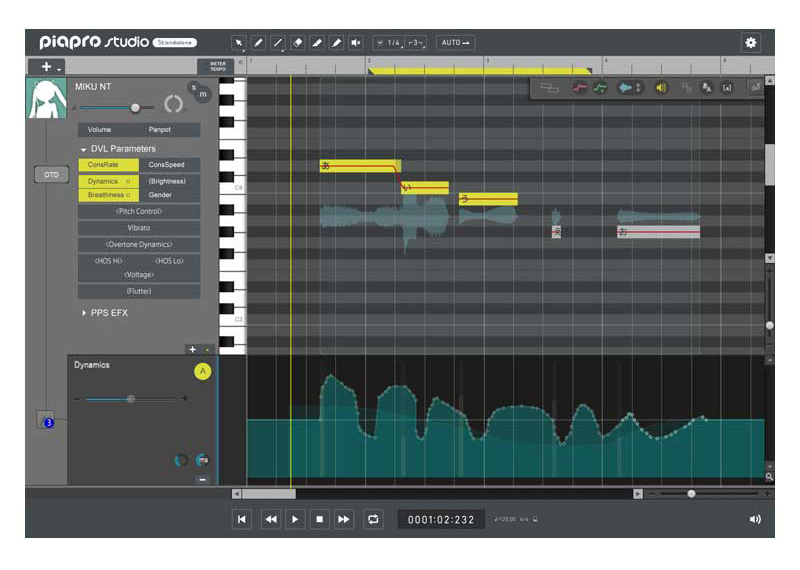Select the Flutter parameter

point(139,291)
